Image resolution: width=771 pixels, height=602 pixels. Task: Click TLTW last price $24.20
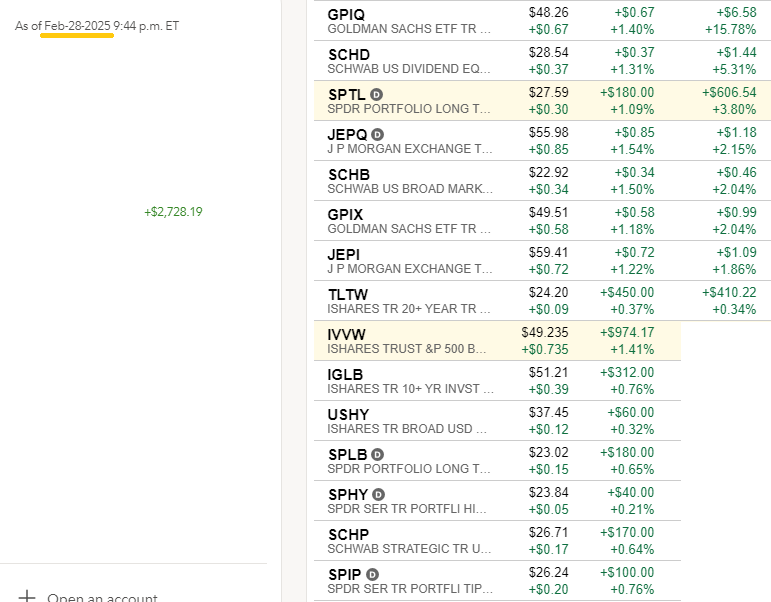click(x=548, y=292)
